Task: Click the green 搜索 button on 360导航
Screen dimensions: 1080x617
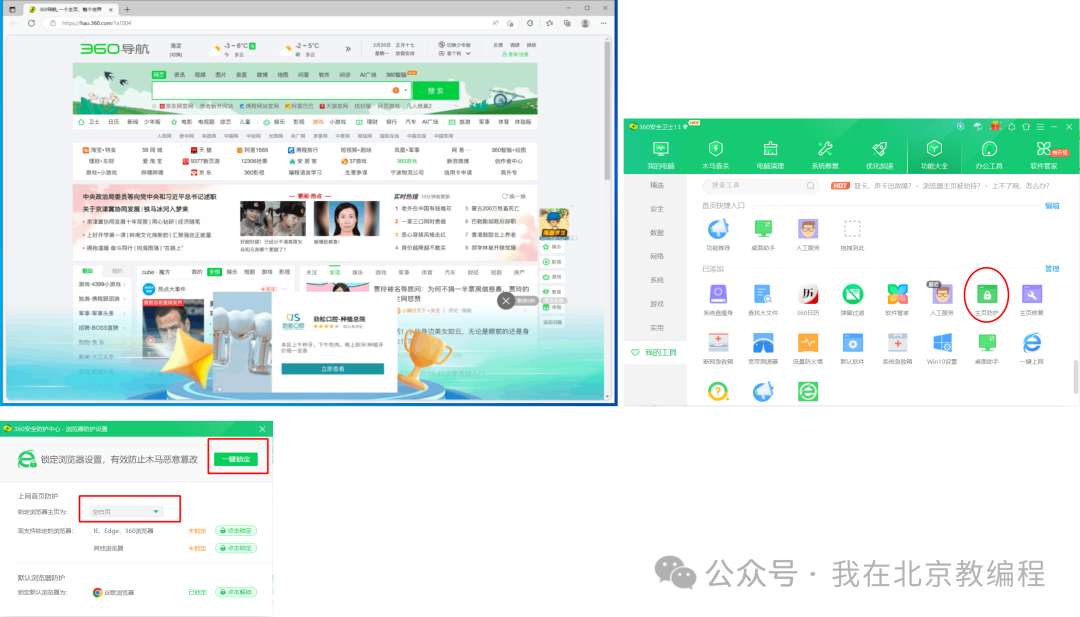Action: [435, 90]
